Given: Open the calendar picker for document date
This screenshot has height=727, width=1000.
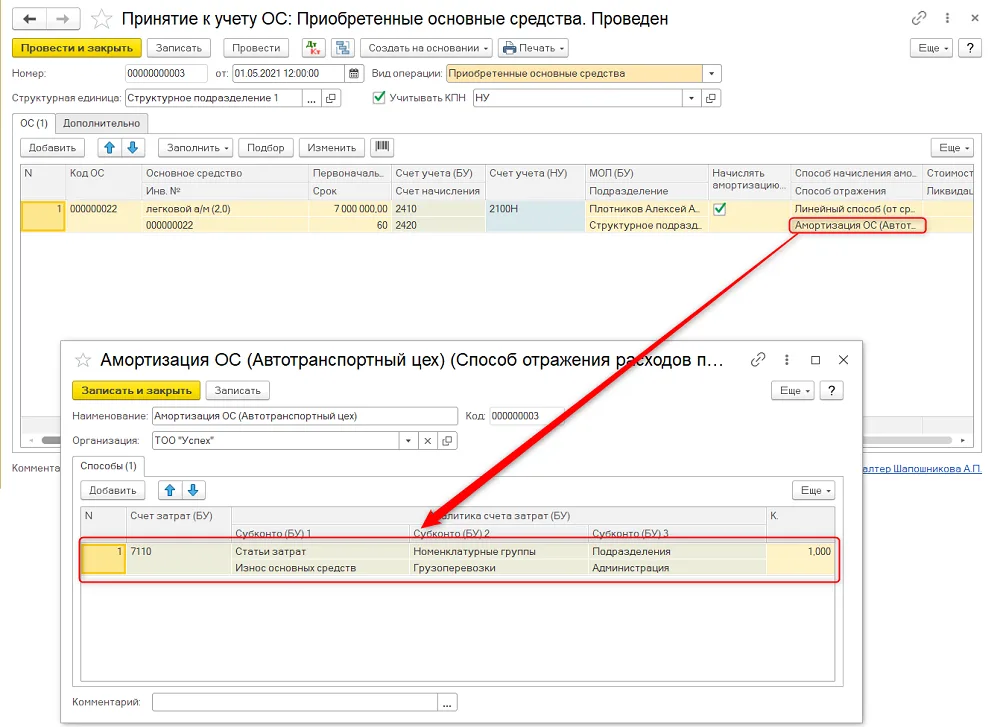Looking at the screenshot, I should tap(354, 73).
